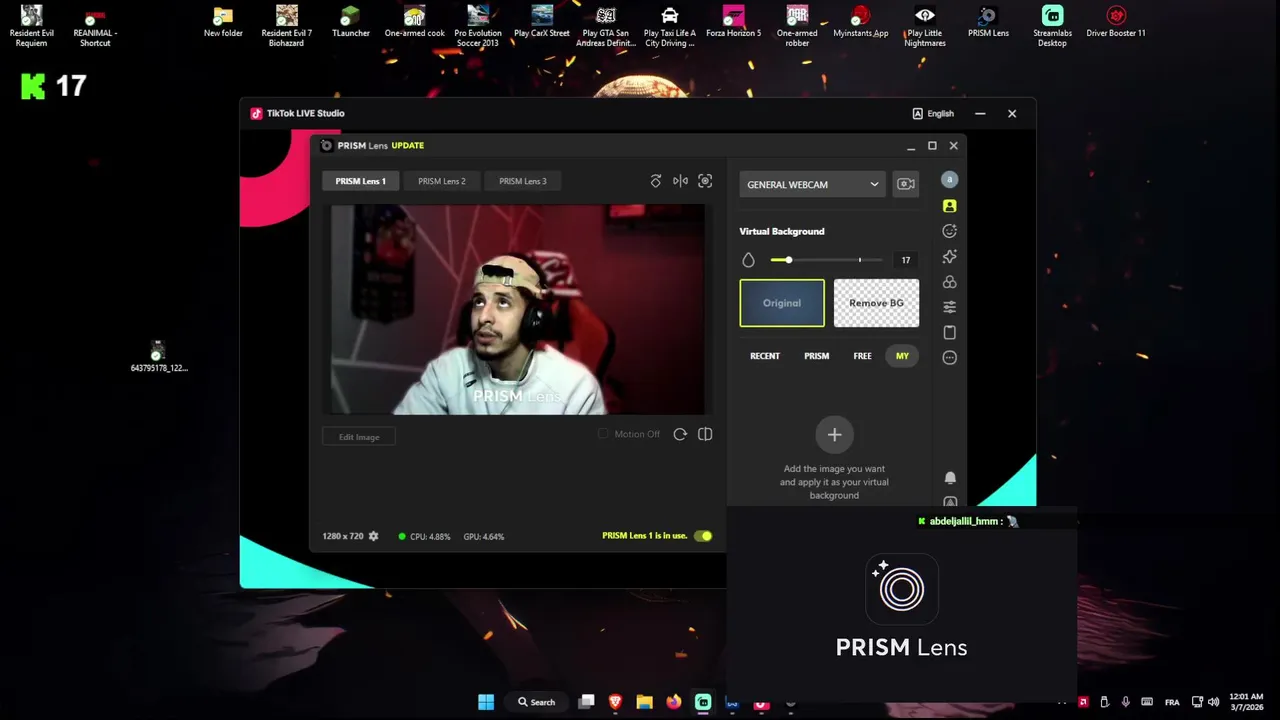The image size is (1280, 720).
Task: Click the CPU: 4.88% status text
Action: coord(430,536)
